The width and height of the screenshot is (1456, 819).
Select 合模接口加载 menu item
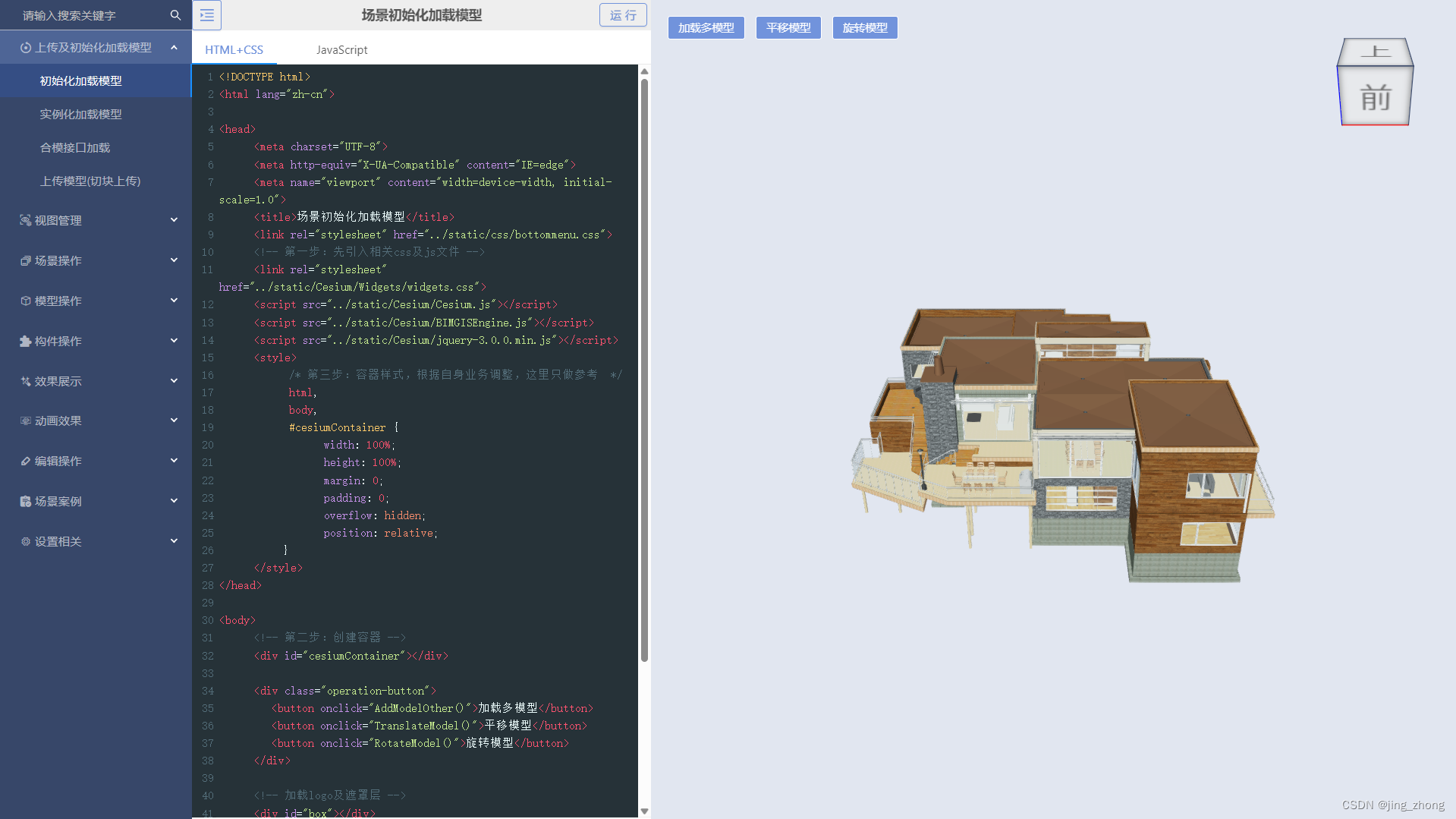[96, 147]
